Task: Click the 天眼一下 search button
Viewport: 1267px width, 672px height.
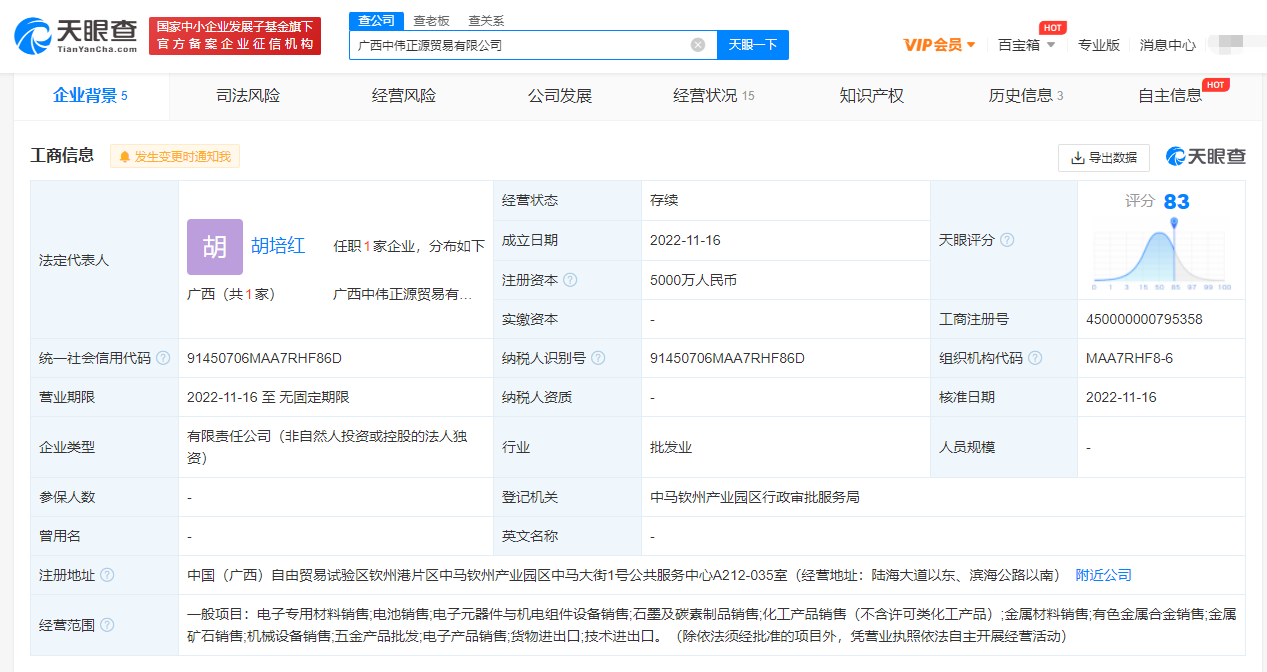Action: point(753,45)
